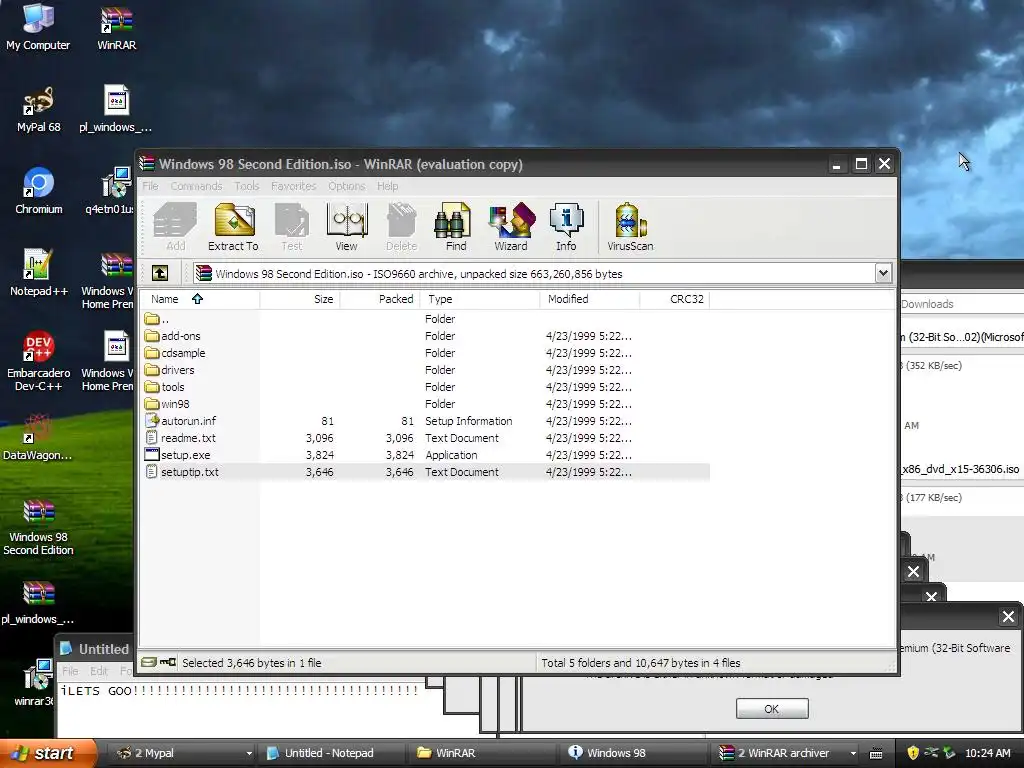
Task: Click the Find binoculars icon
Action: pyautogui.click(x=455, y=227)
